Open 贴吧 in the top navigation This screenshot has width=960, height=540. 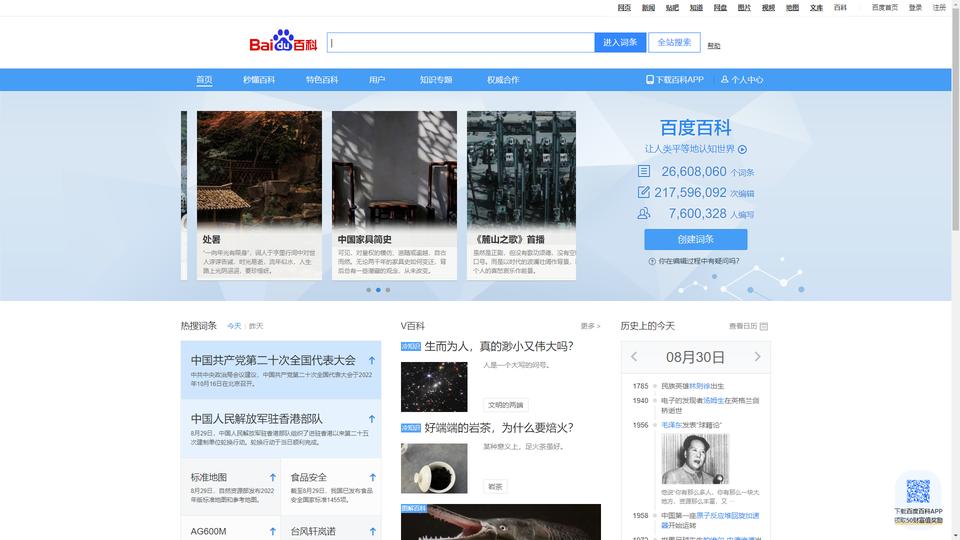672,7
